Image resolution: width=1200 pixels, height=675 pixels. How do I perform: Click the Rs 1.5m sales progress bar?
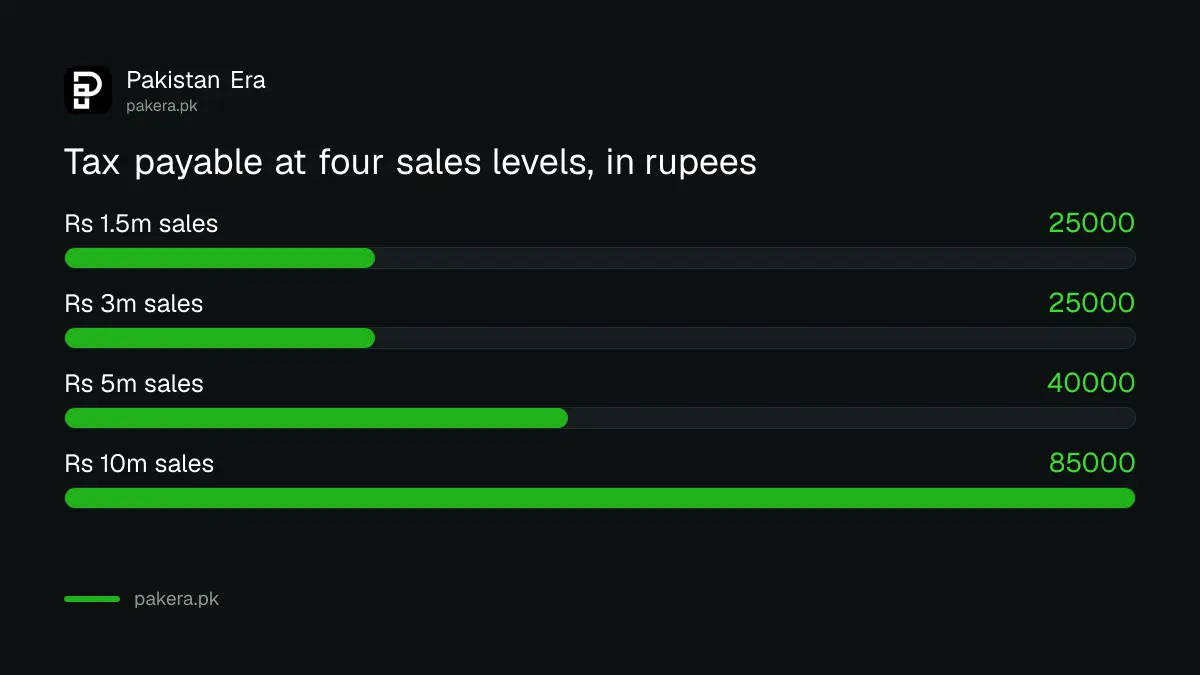600,258
